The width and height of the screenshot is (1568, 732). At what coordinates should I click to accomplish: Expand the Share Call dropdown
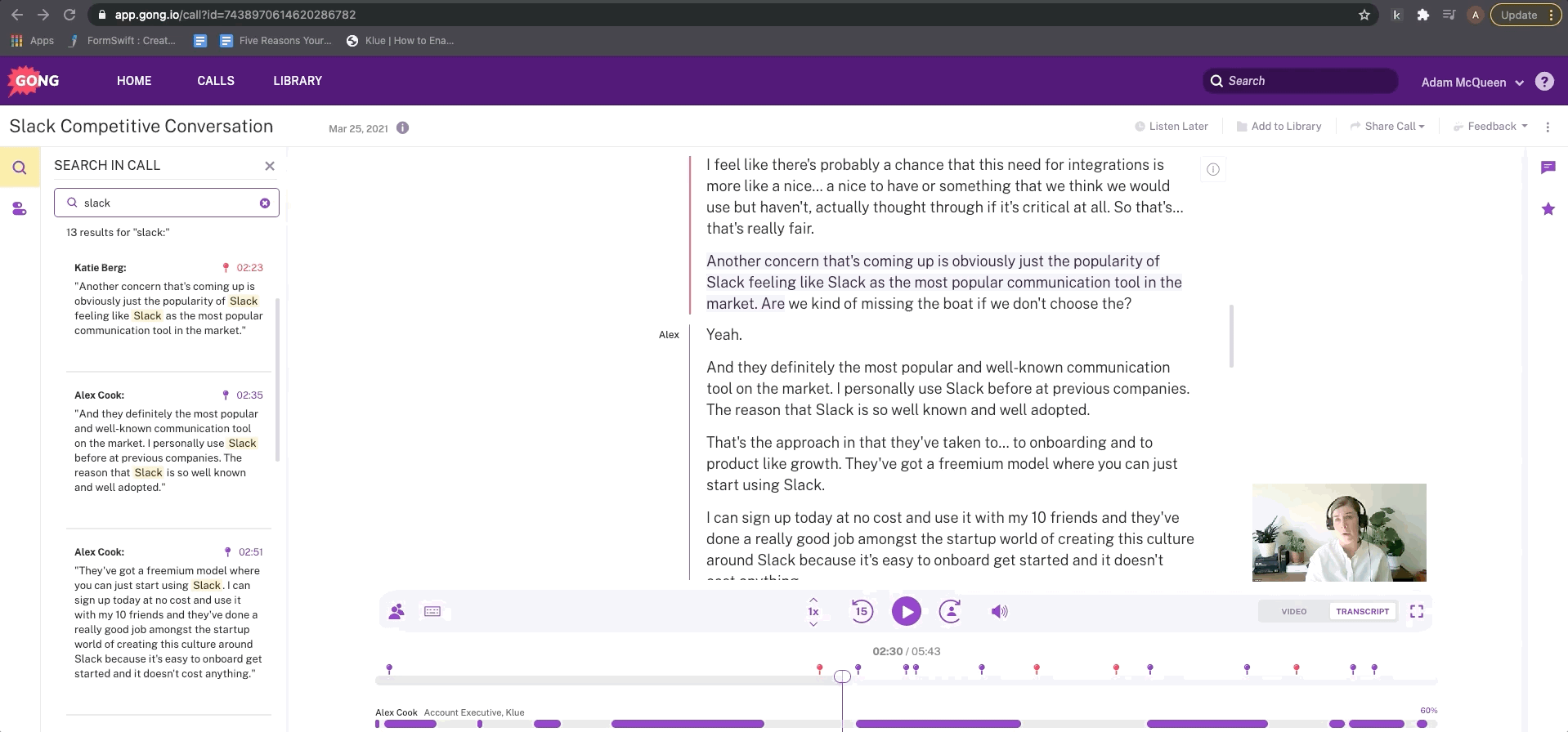(x=1387, y=127)
